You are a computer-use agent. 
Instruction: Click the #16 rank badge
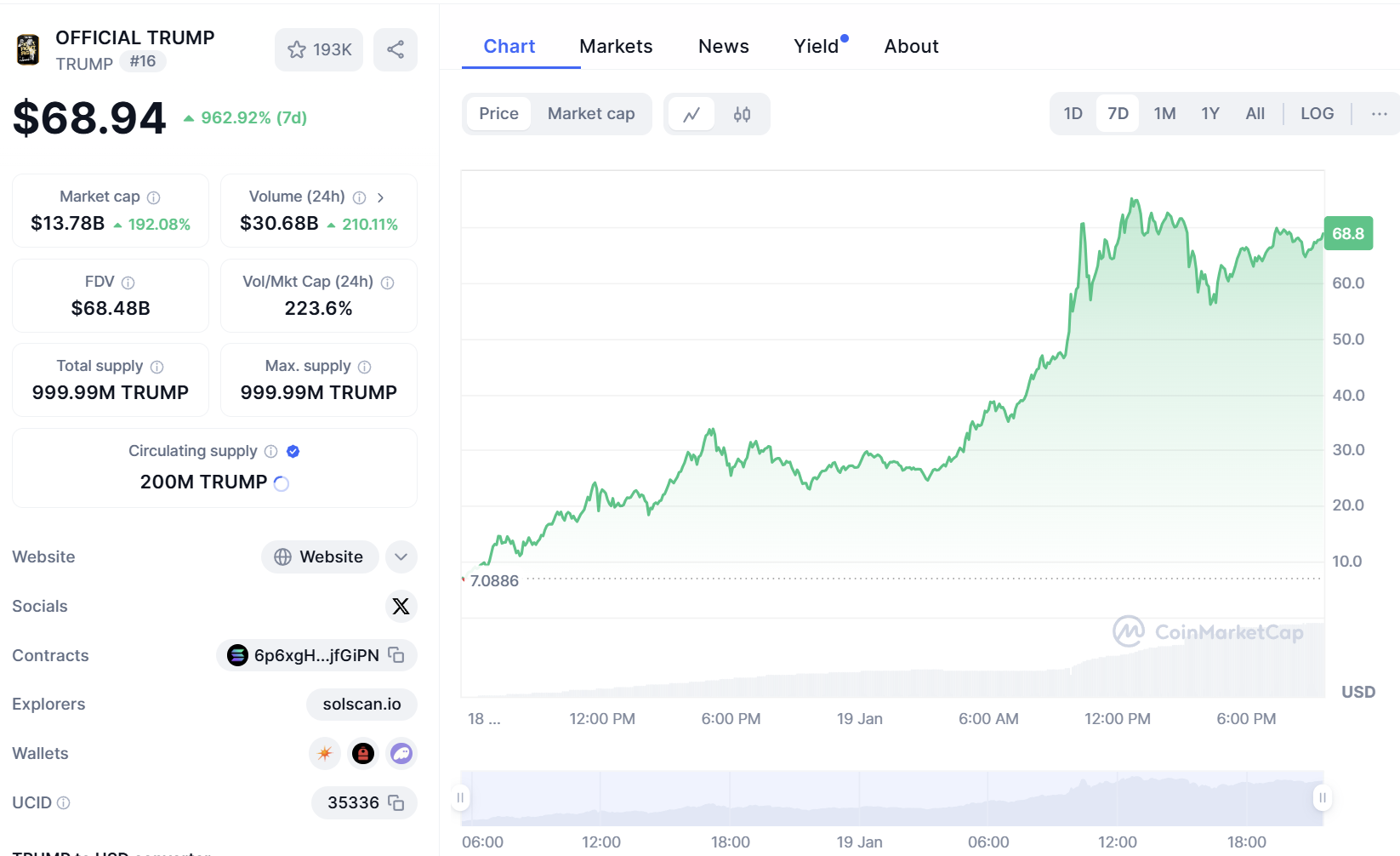click(x=143, y=61)
